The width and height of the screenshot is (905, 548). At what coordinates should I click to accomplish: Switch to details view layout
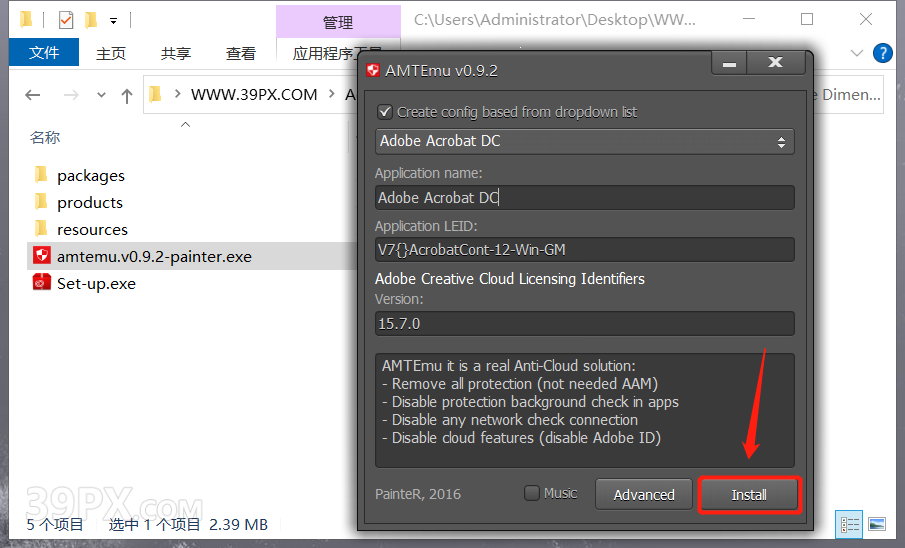click(849, 524)
